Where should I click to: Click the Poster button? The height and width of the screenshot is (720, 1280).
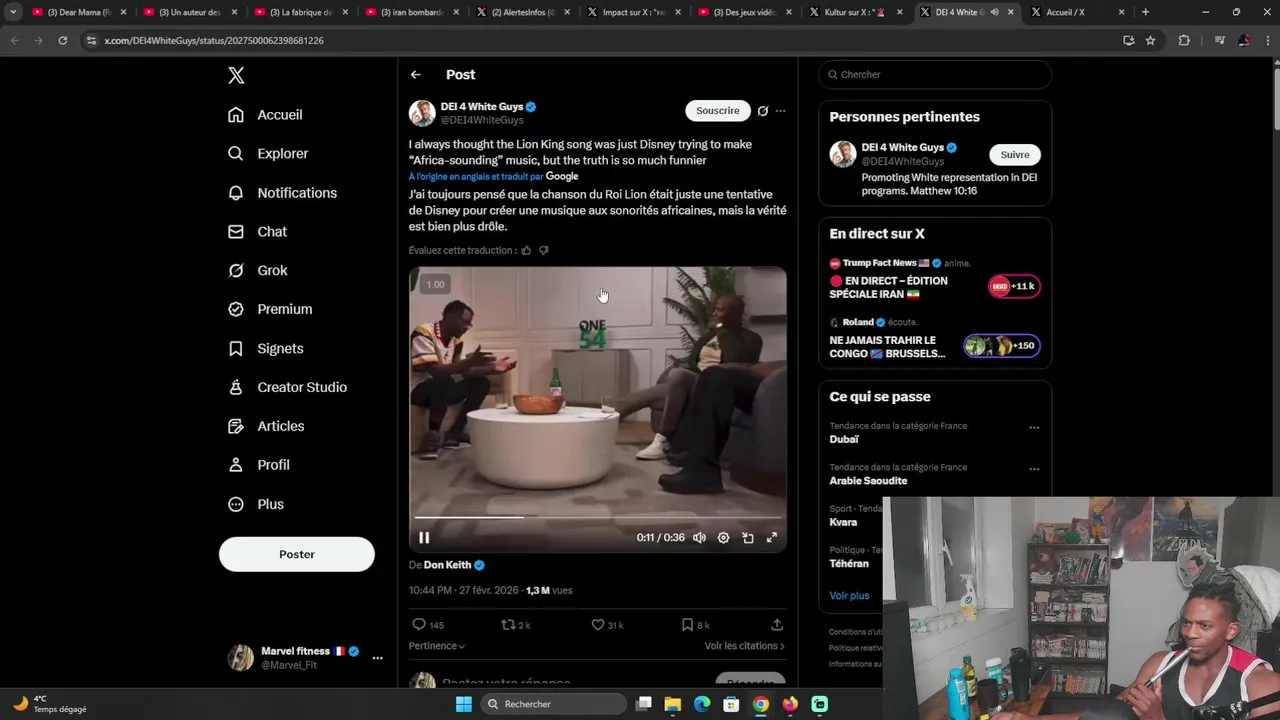(x=297, y=554)
